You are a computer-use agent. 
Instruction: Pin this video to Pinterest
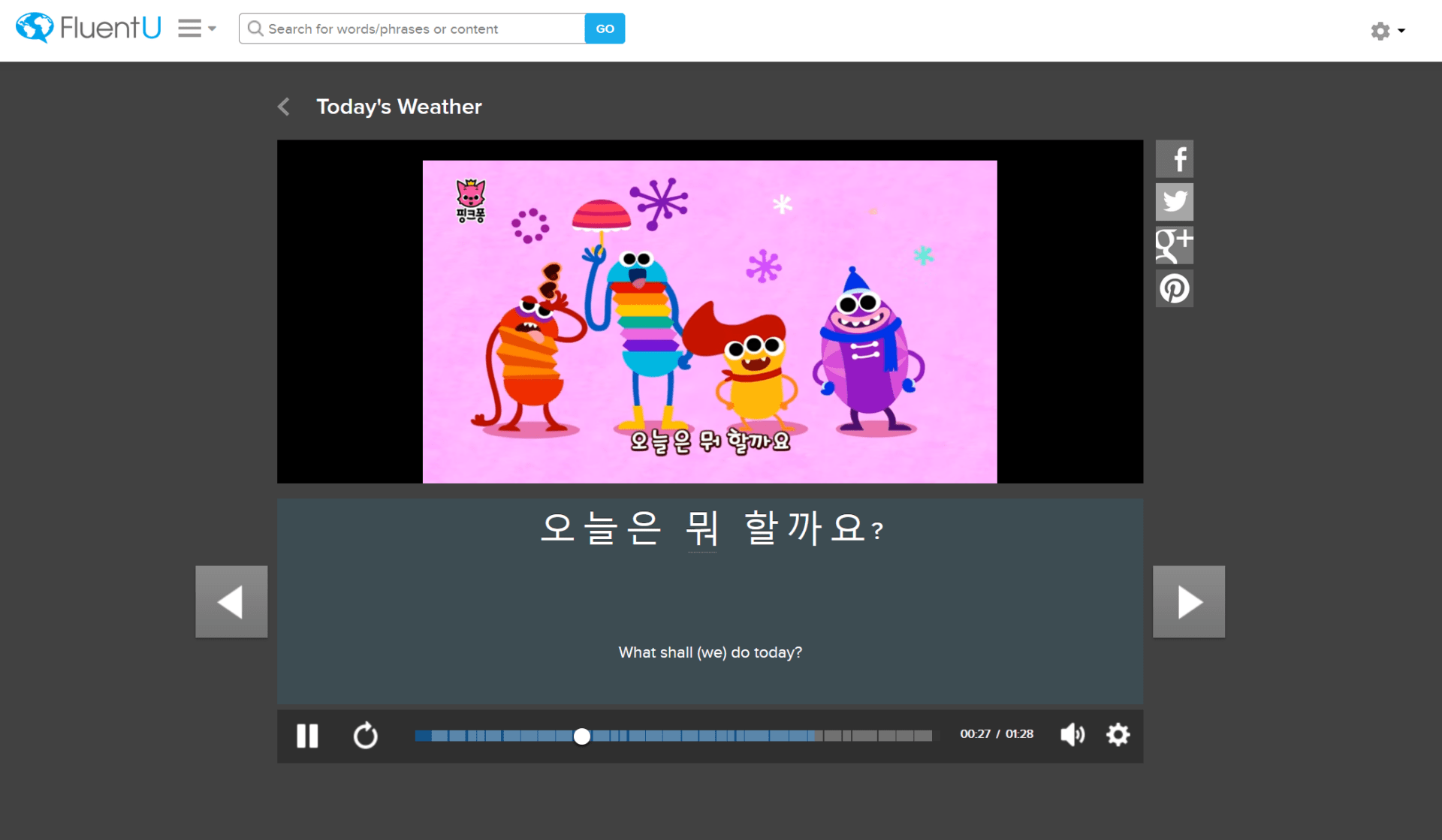point(1175,288)
